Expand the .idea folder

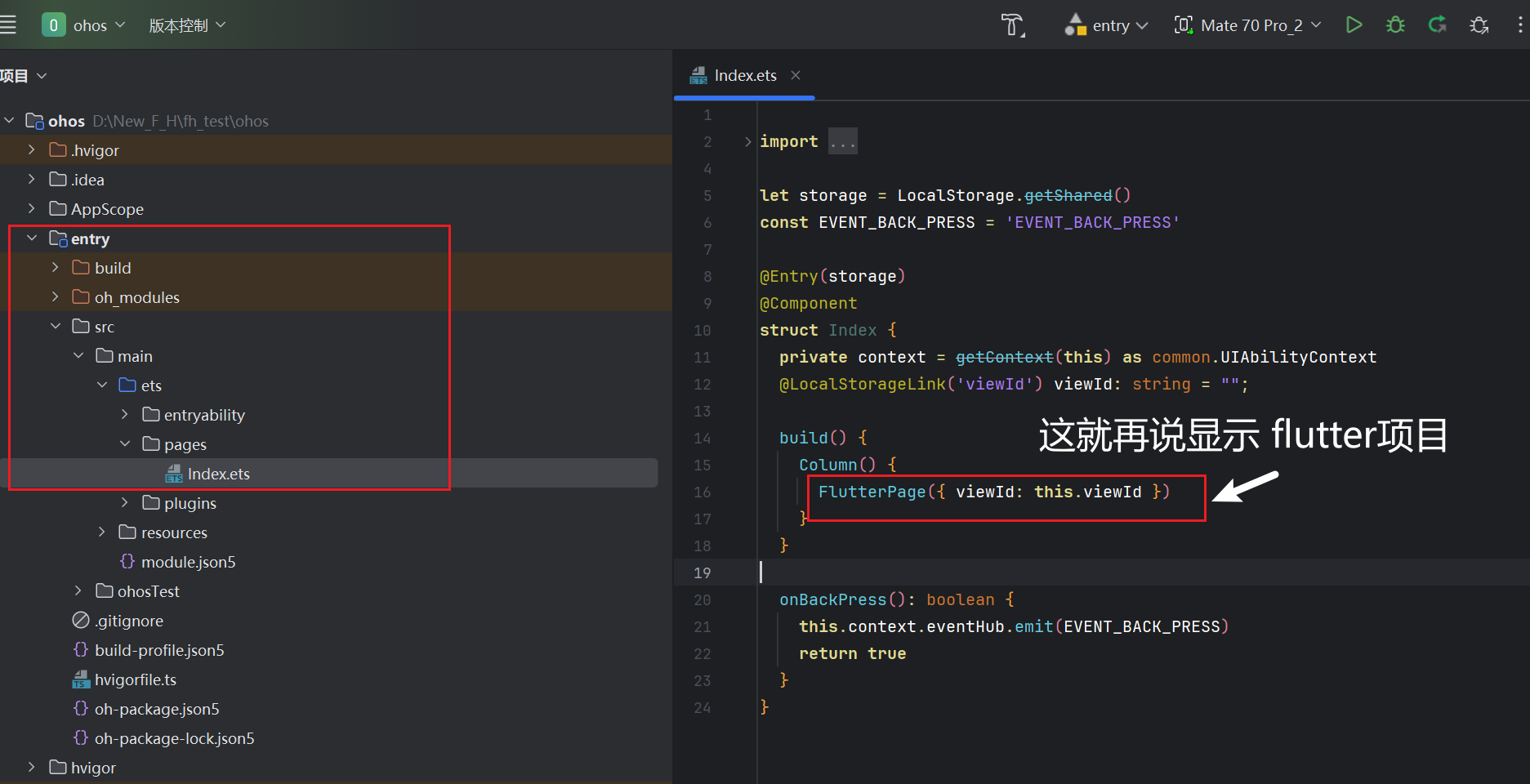pos(31,180)
